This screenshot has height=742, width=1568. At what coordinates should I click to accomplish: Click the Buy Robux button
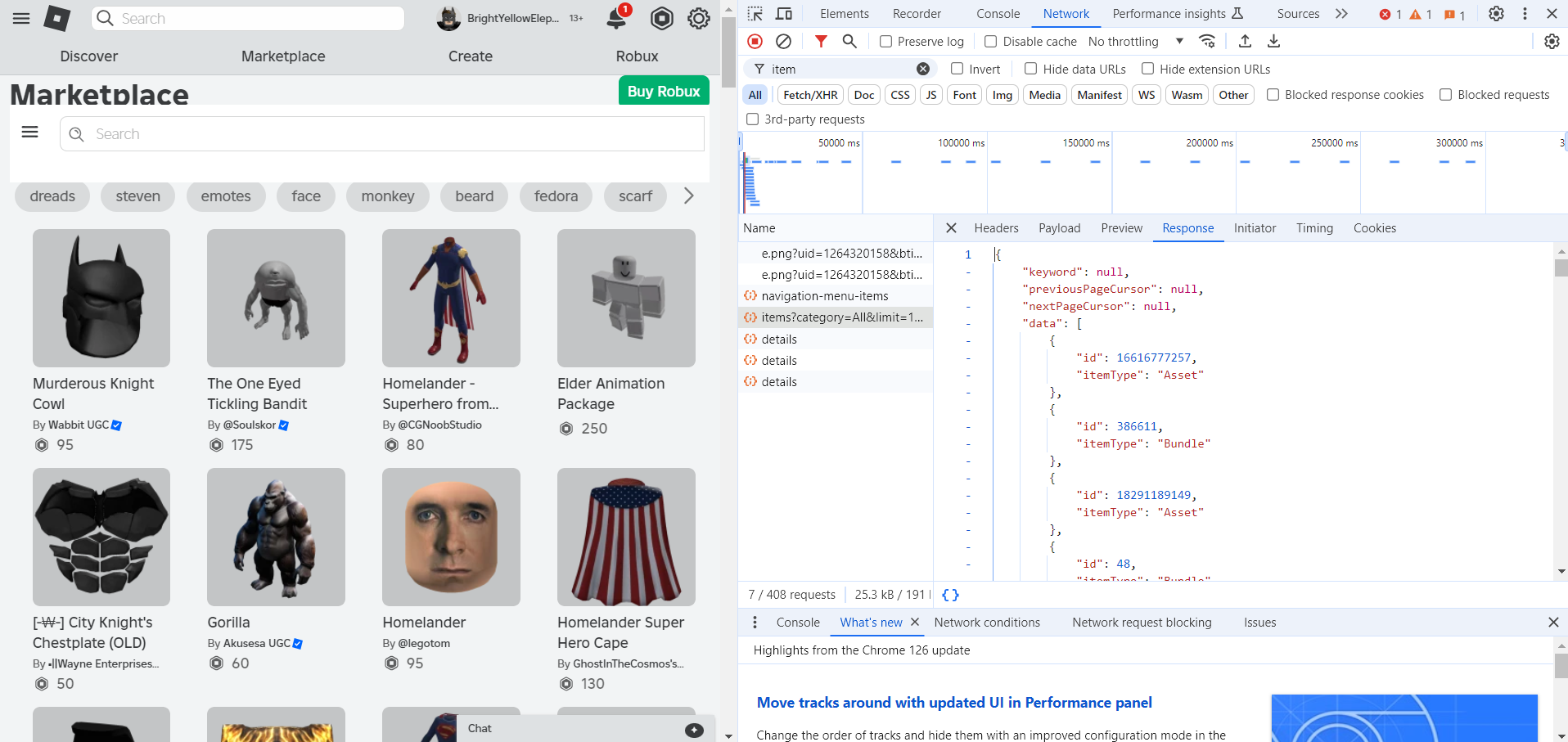663,91
